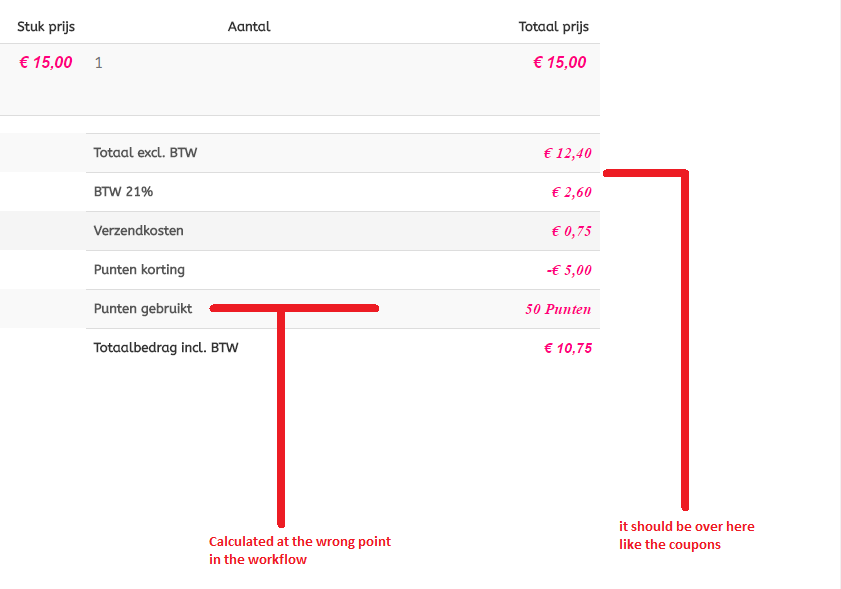Click the Aantal column header
This screenshot has width=841, height=589.
click(x=249, y=26)
